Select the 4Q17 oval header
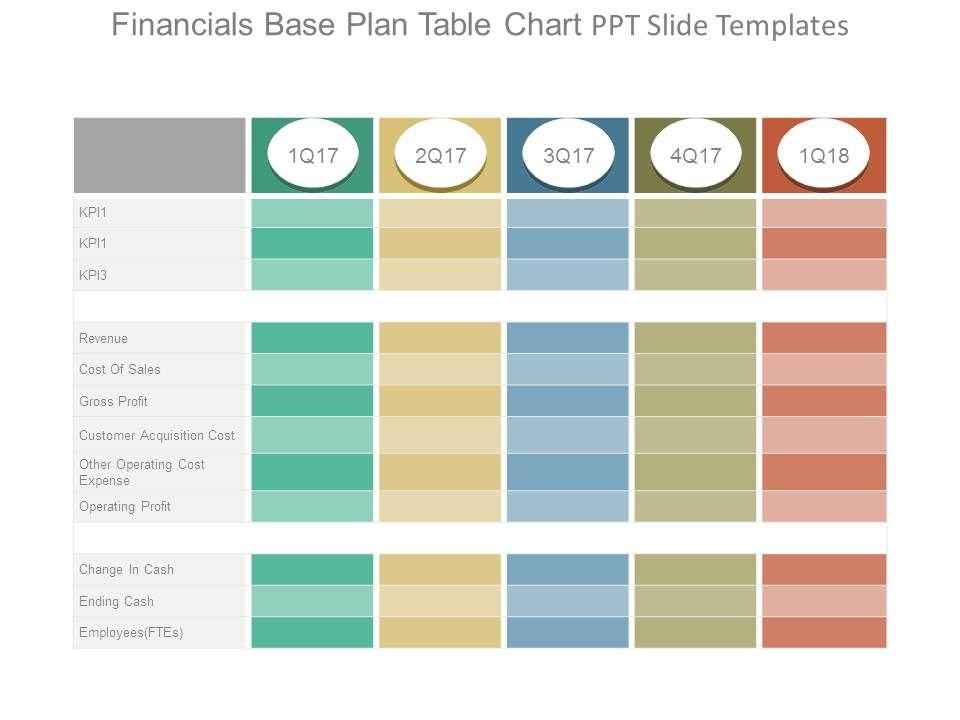The height and width of the screenshot is (720, 960). pyautogui.click(x=696, y=155)
